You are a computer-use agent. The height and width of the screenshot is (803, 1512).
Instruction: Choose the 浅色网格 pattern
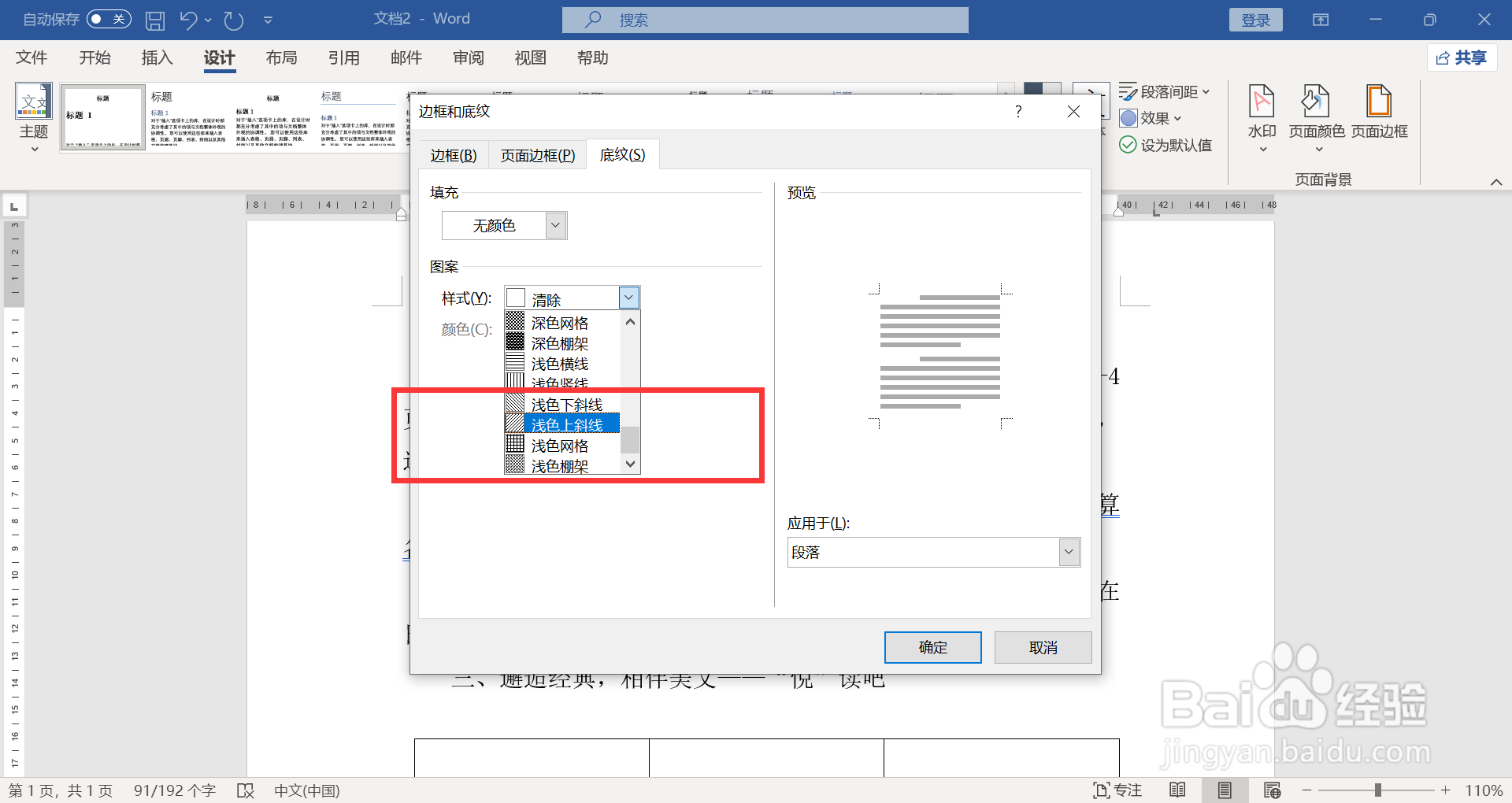coord(561,446)
